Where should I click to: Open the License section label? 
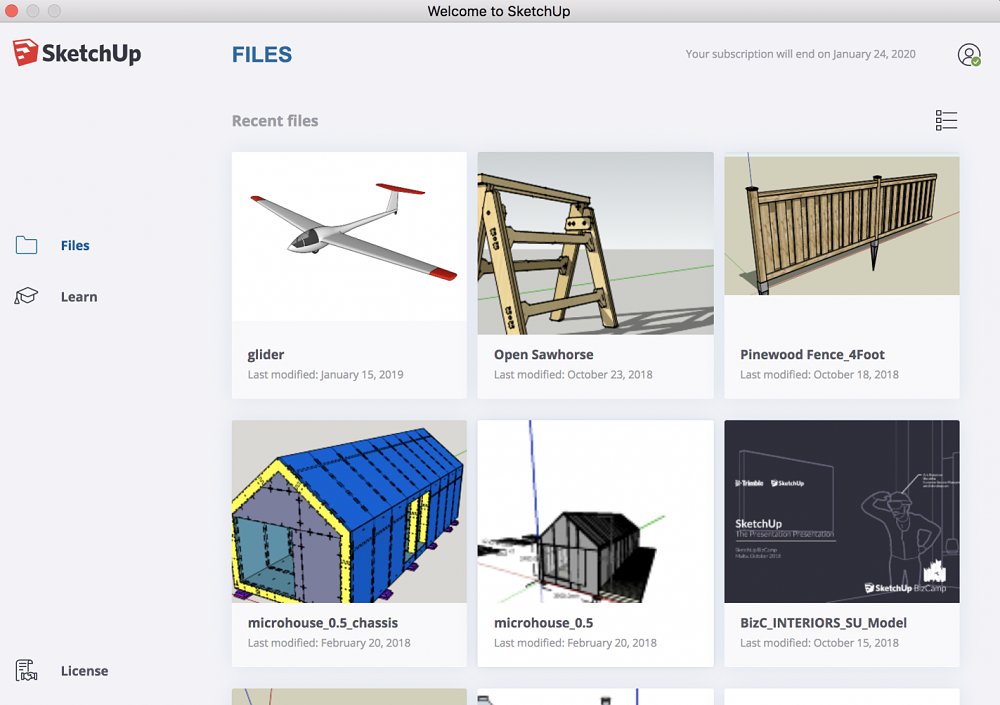tap(84, 671)
